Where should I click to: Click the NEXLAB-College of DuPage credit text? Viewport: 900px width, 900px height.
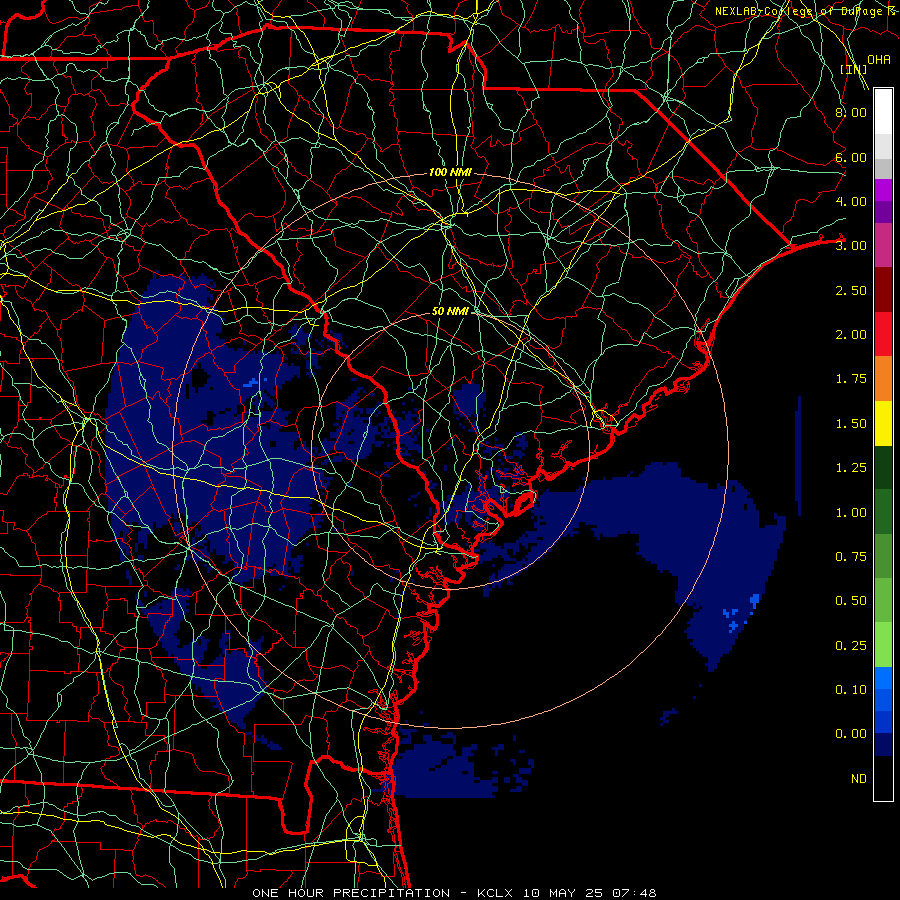coord(806,11)
